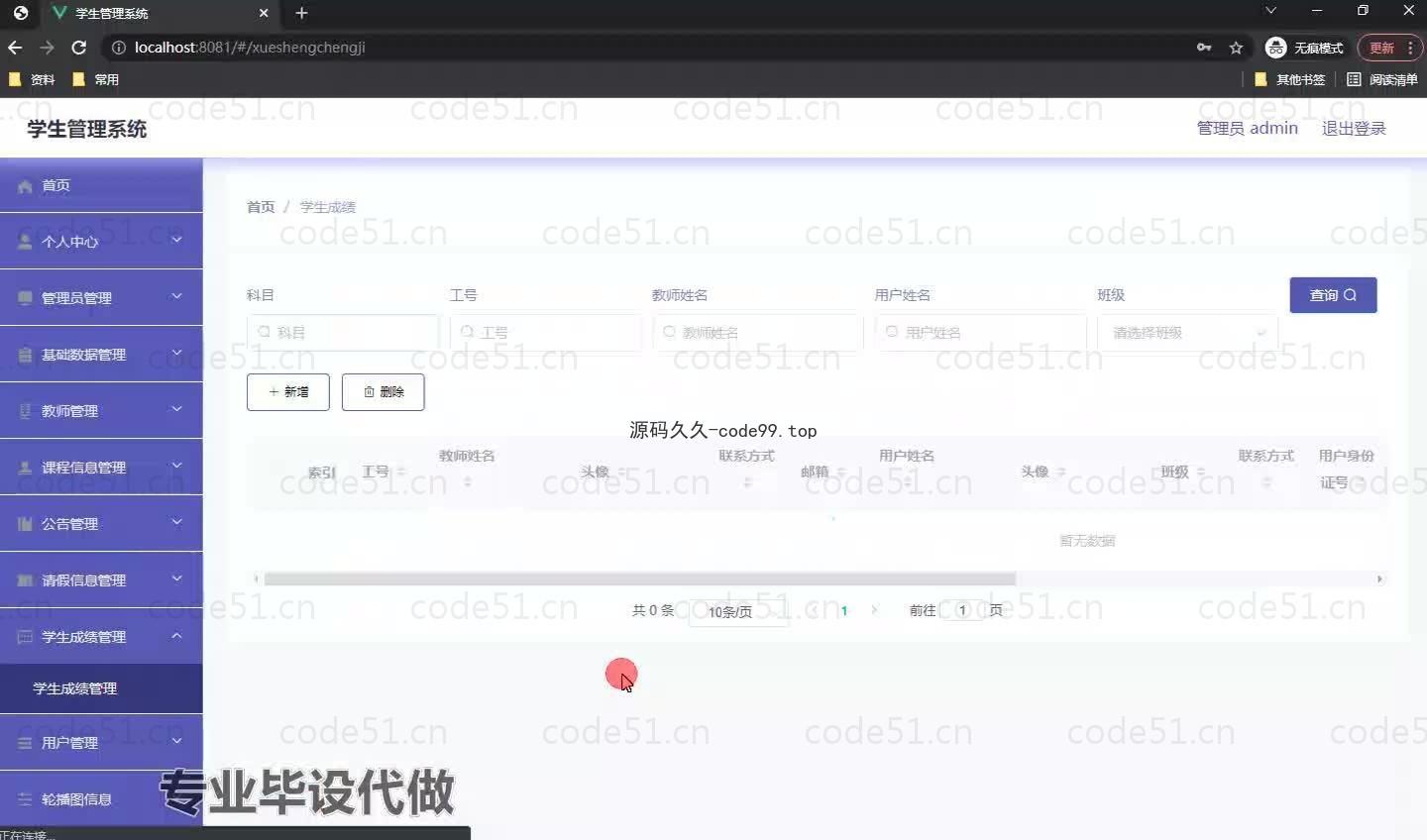Open the 资料 bookmark folder
This screenshot has width=1427, height=840.
(32, 79)
